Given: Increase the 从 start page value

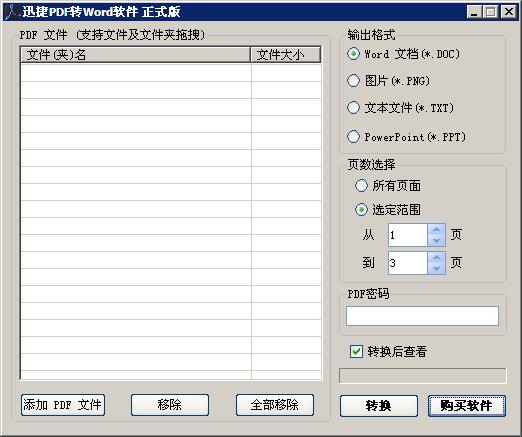Looking at the screenshot, I should pos(436,229).
